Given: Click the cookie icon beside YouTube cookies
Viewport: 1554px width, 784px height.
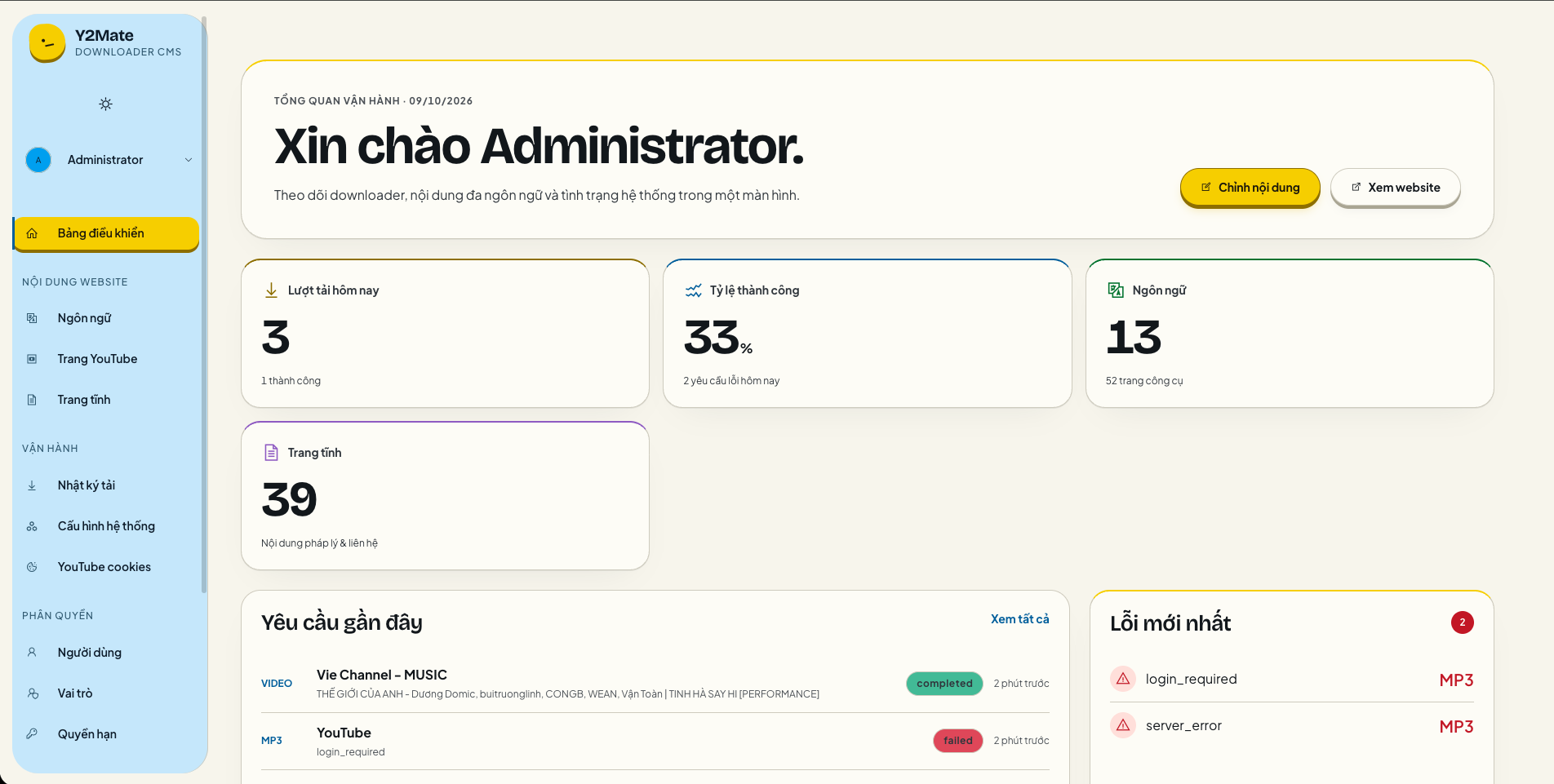Looking at the screenshot, I should click(x=32, y=567).
